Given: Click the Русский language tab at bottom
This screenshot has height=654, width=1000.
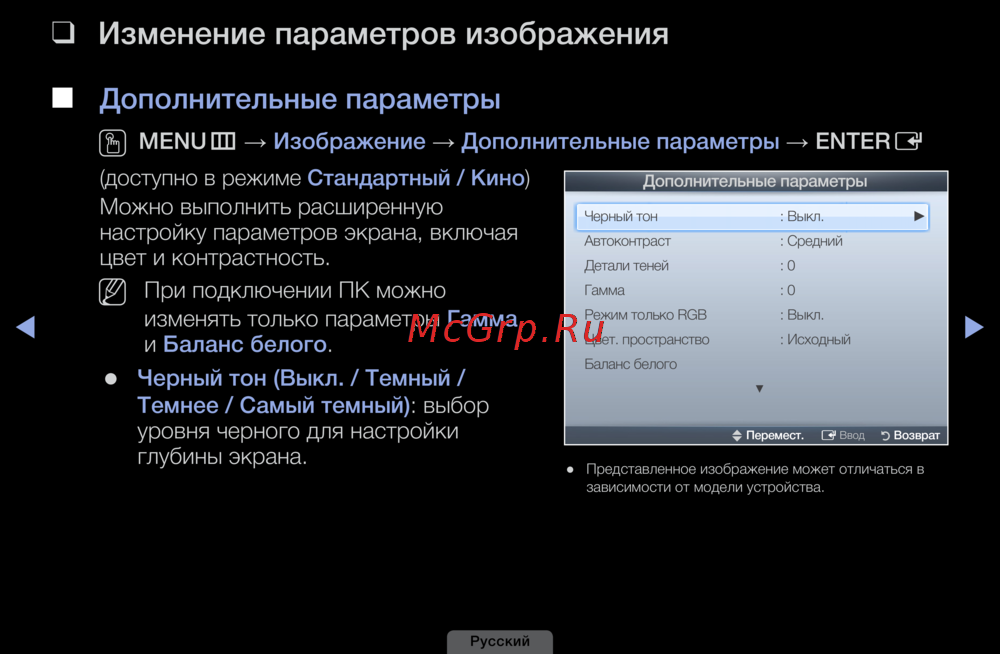Looking at the screenshot, I should (499, 642).
